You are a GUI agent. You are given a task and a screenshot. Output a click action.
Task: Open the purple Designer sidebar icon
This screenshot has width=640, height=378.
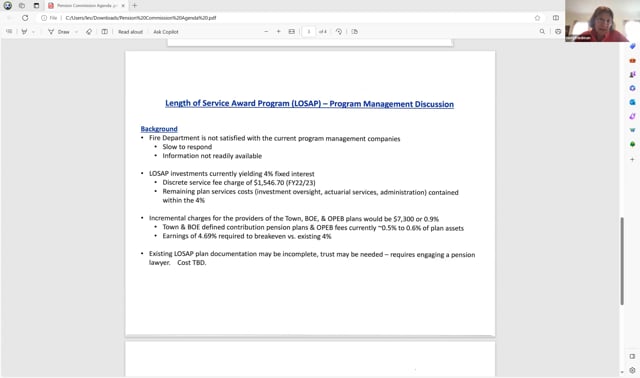pos(632,116)
